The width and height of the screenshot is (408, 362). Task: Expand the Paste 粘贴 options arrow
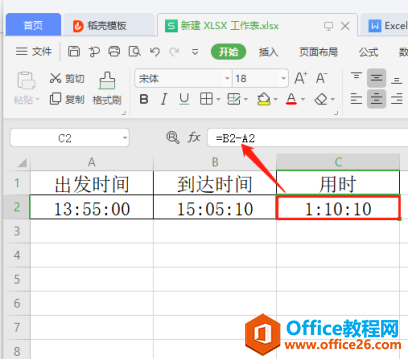click(37, 99)
